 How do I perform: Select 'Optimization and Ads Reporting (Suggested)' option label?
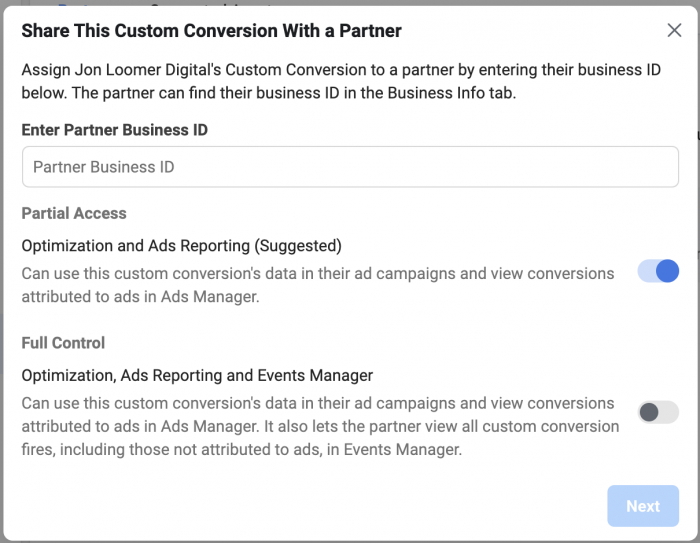[181, 245]
